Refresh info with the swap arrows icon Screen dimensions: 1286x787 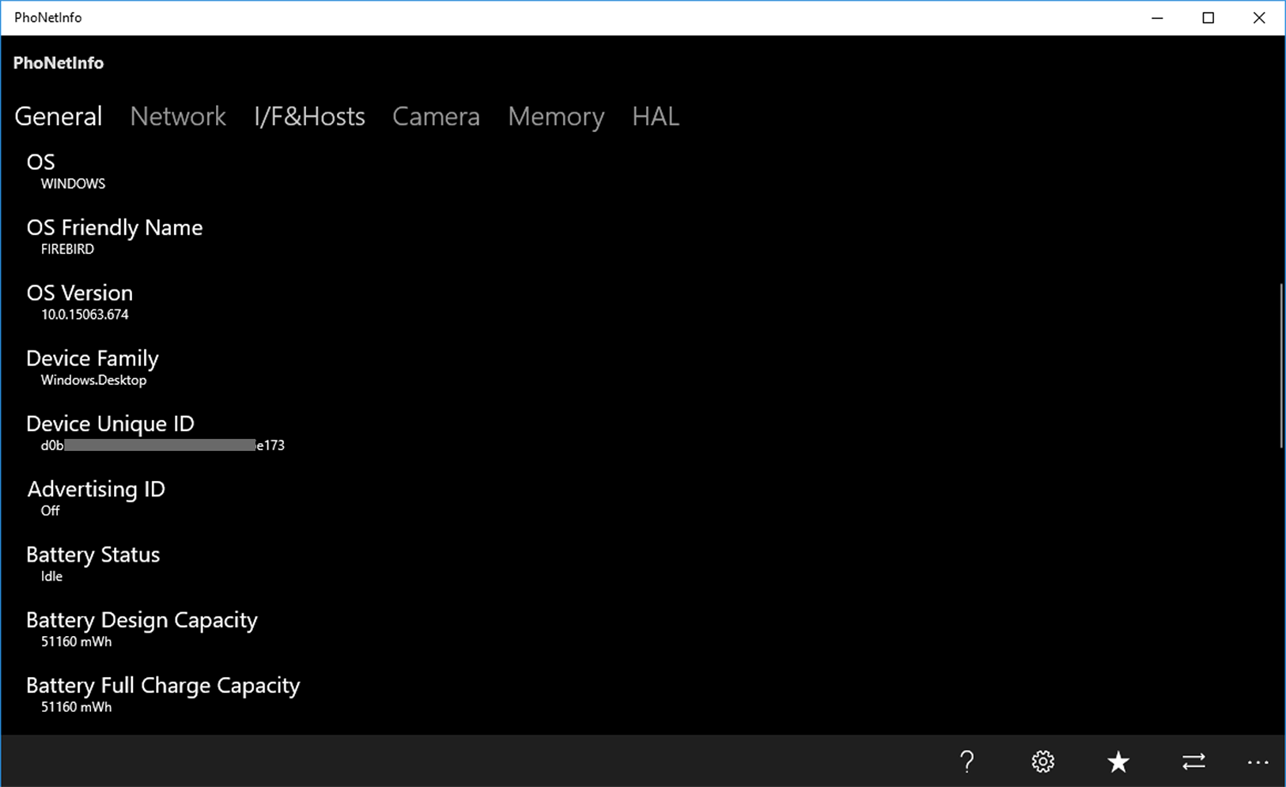click(1193, 761)
